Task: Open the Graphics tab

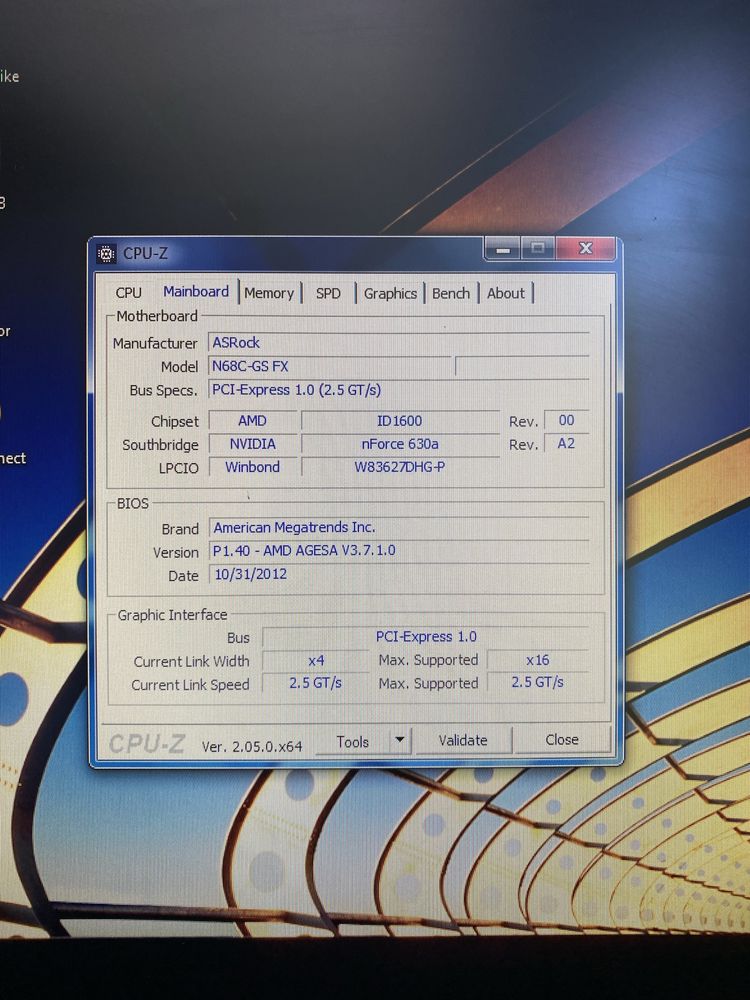Action: [x=390, y=293]
